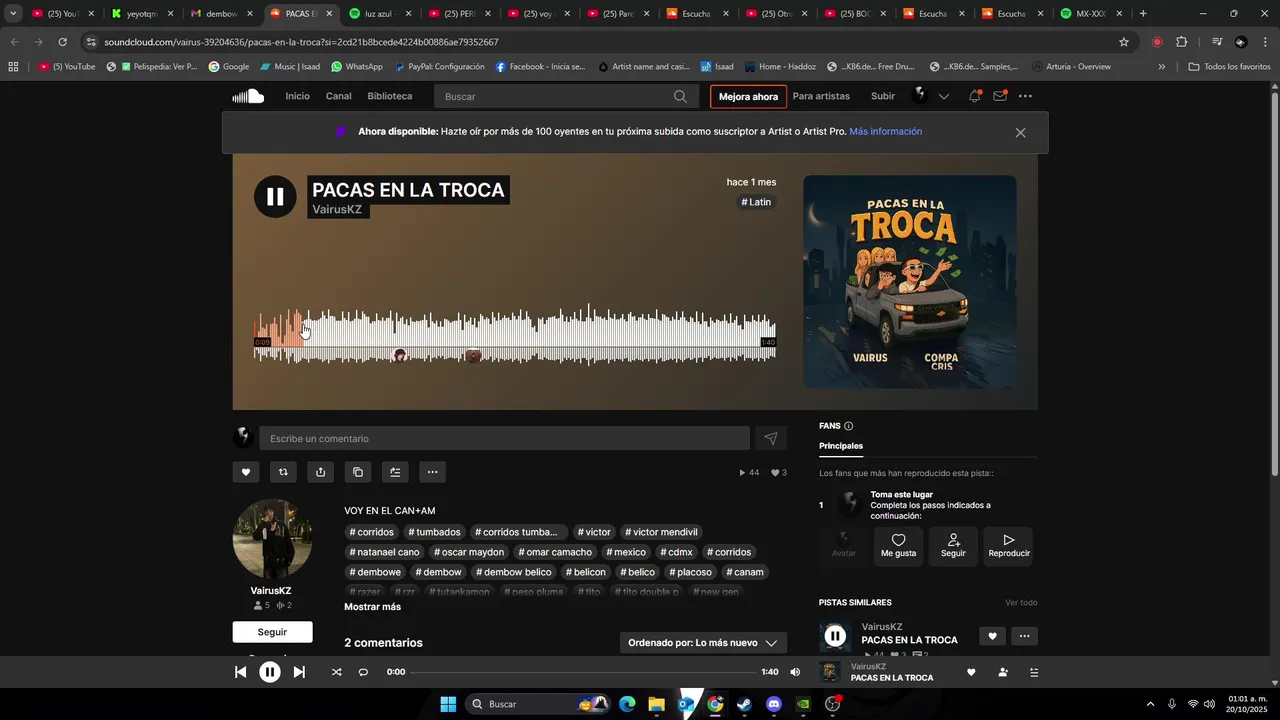Screen dimensions: 1280x720
Task: Click the # natanael cano tag
Action: (x=384, y=552)
